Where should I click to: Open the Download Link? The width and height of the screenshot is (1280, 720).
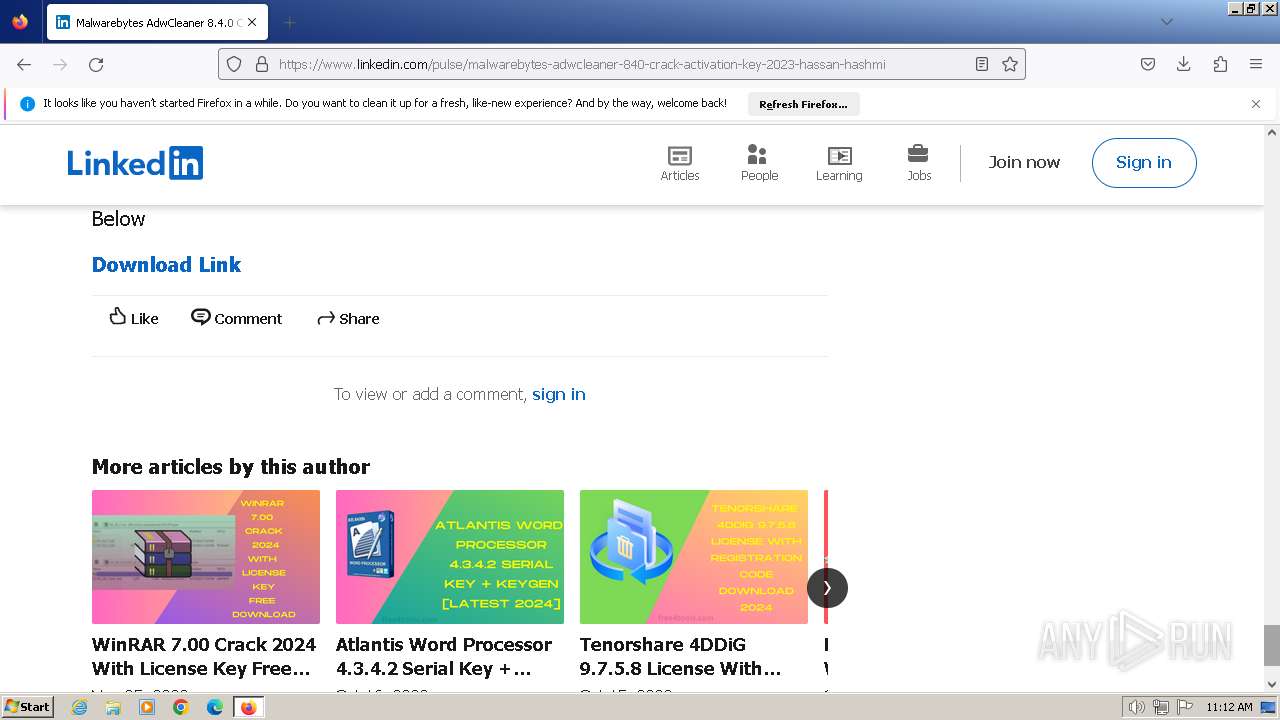[x=166, y=264]
